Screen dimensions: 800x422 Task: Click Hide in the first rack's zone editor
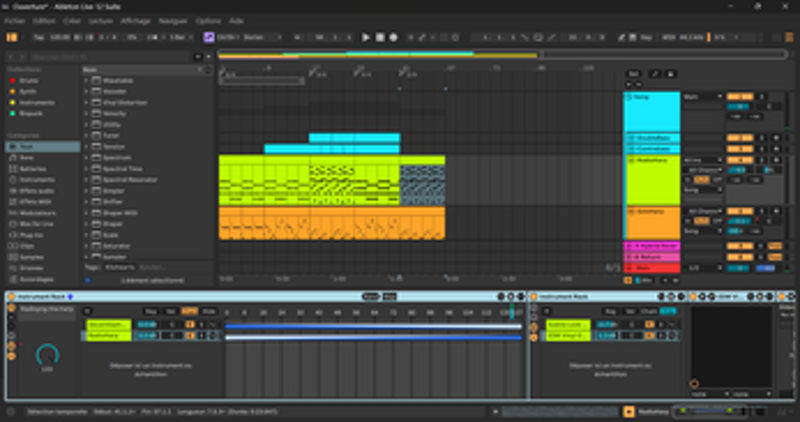(208, 311)
